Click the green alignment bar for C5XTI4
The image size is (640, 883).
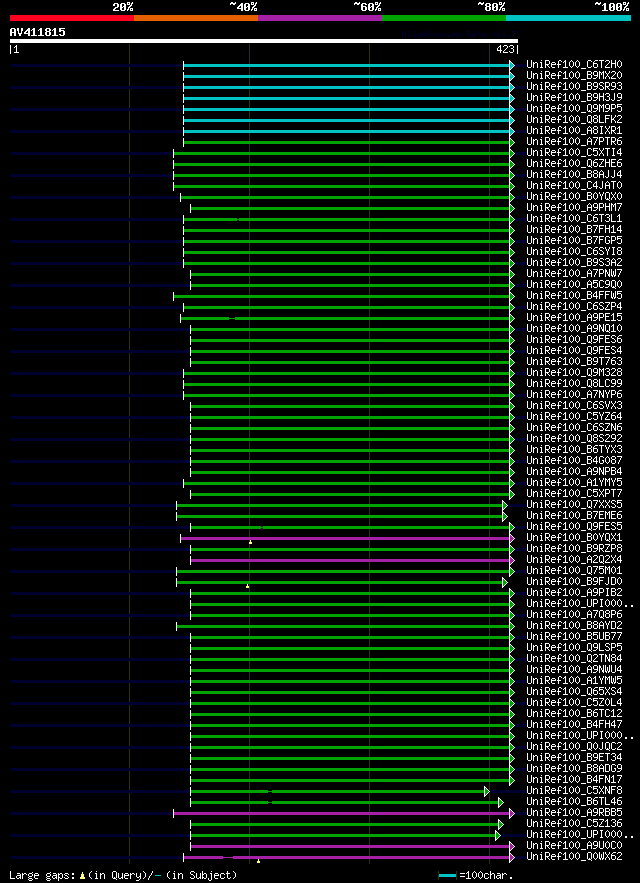[x=342, y=153]
